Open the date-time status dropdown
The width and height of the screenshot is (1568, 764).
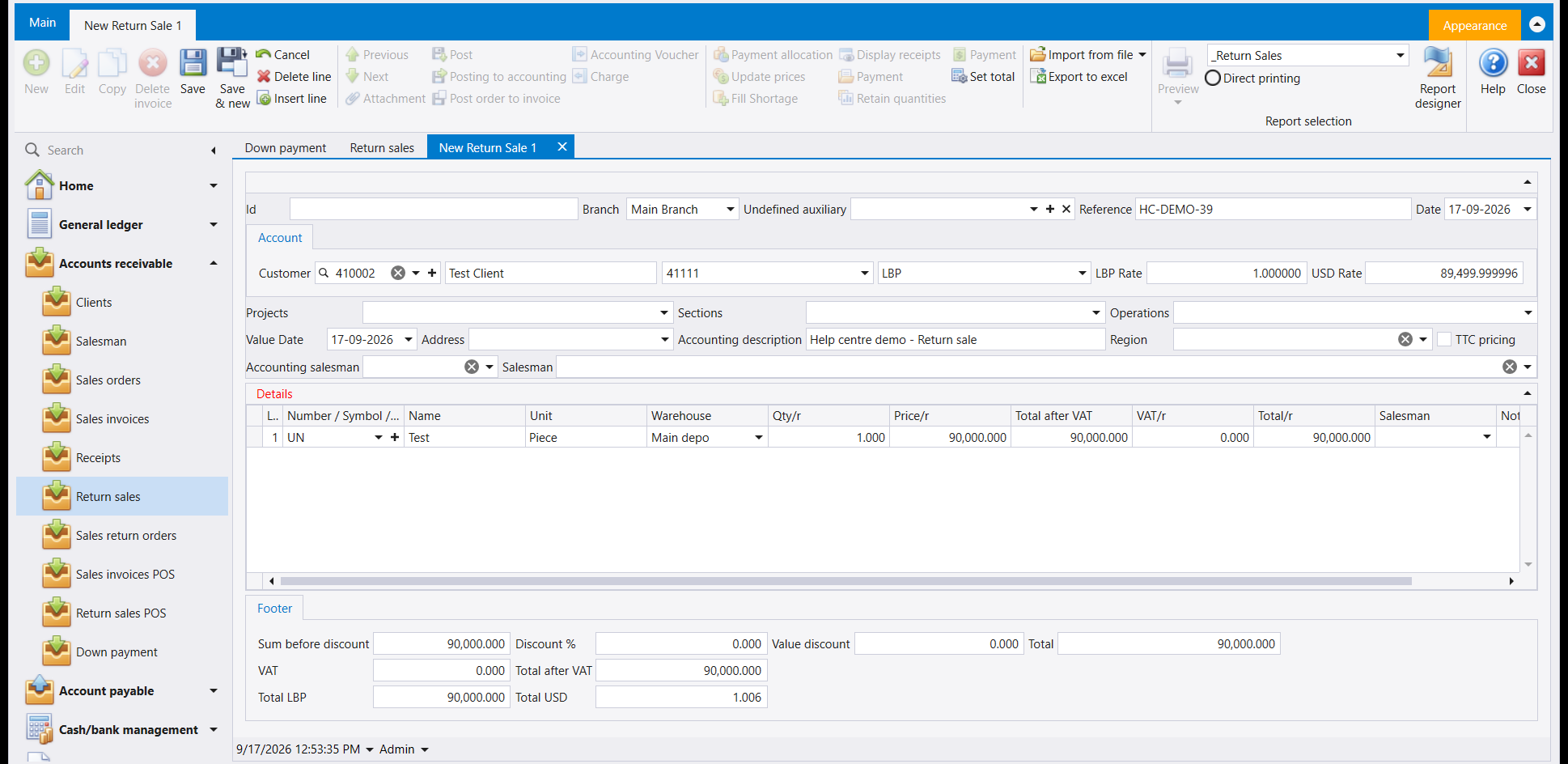(370, 749)
